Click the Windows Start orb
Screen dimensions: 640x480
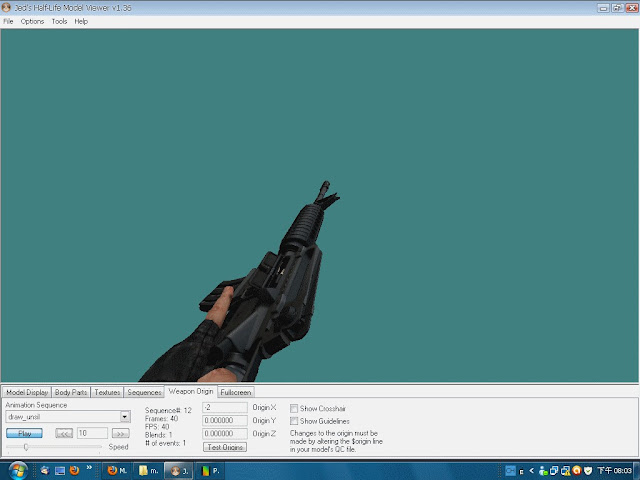(x=18, y=471)
